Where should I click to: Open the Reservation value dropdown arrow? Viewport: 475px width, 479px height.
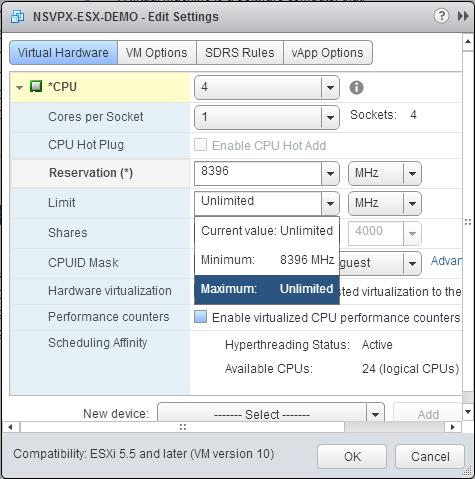(x=330, y=173)
